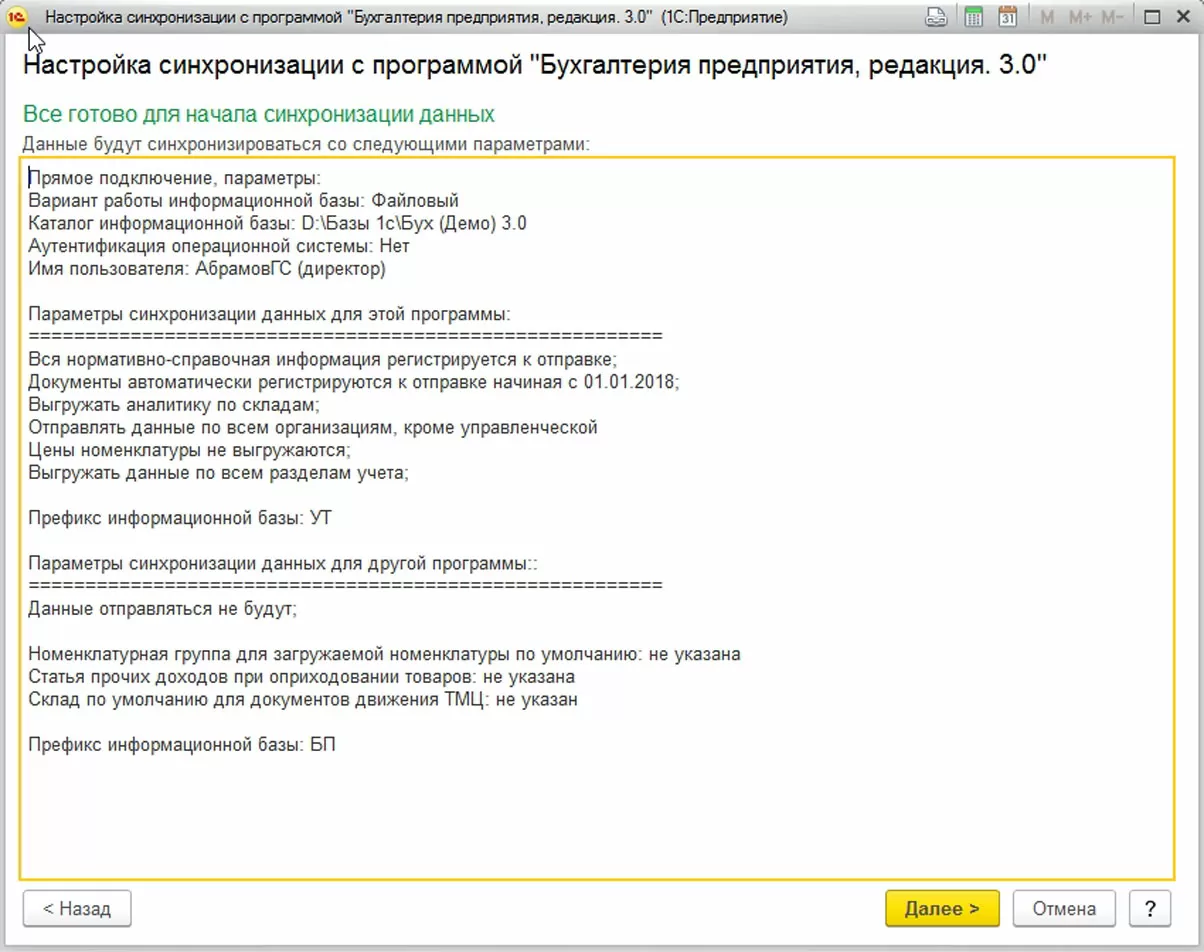This screenshot has height=952, width=1204.
Task: Open help with the question mark button
Action: tap(1150, 909)
